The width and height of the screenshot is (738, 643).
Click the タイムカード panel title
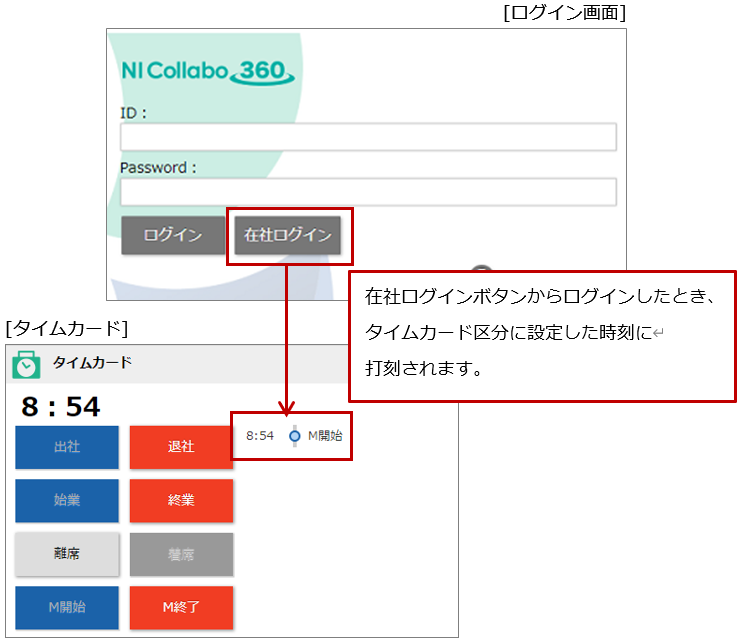92,362
